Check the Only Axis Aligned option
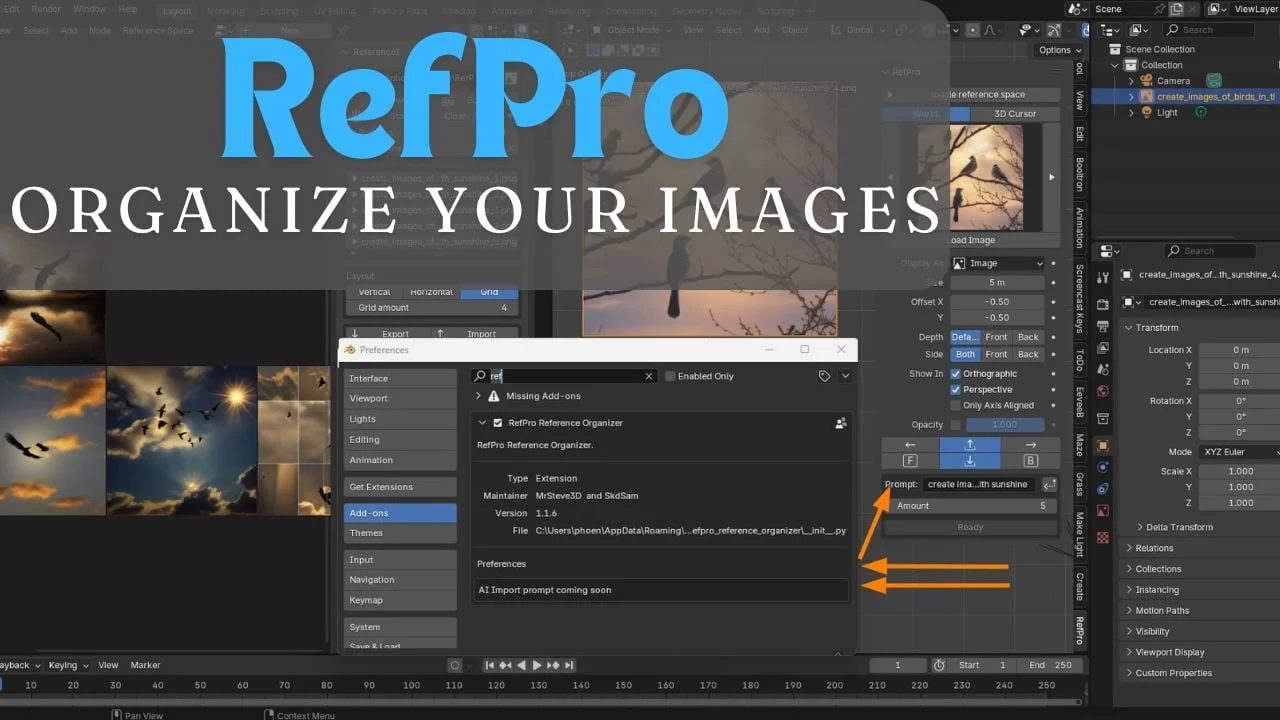 coord(955,405)
